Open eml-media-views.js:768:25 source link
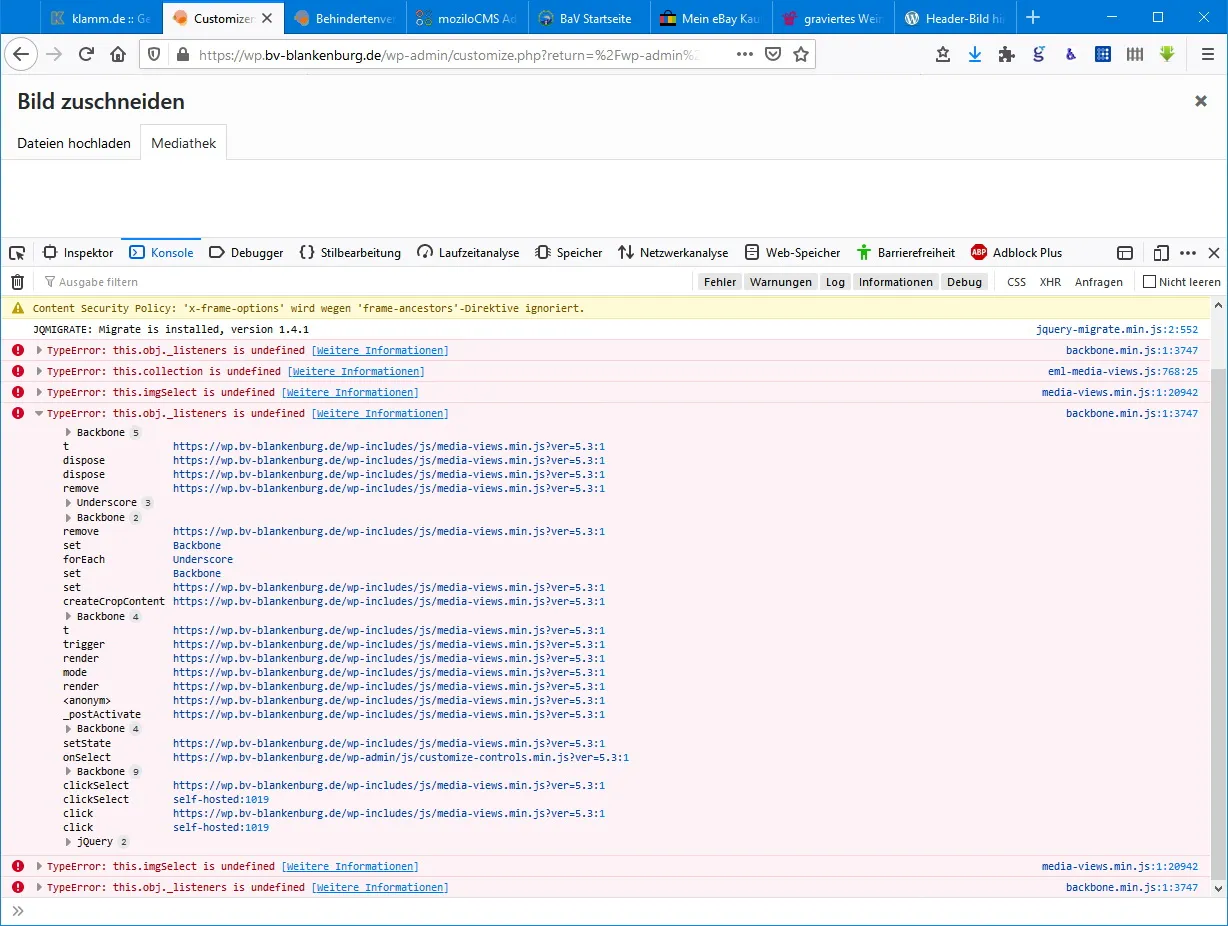This screenshot has height=926, width=1228. click(x=1123, y=371)
